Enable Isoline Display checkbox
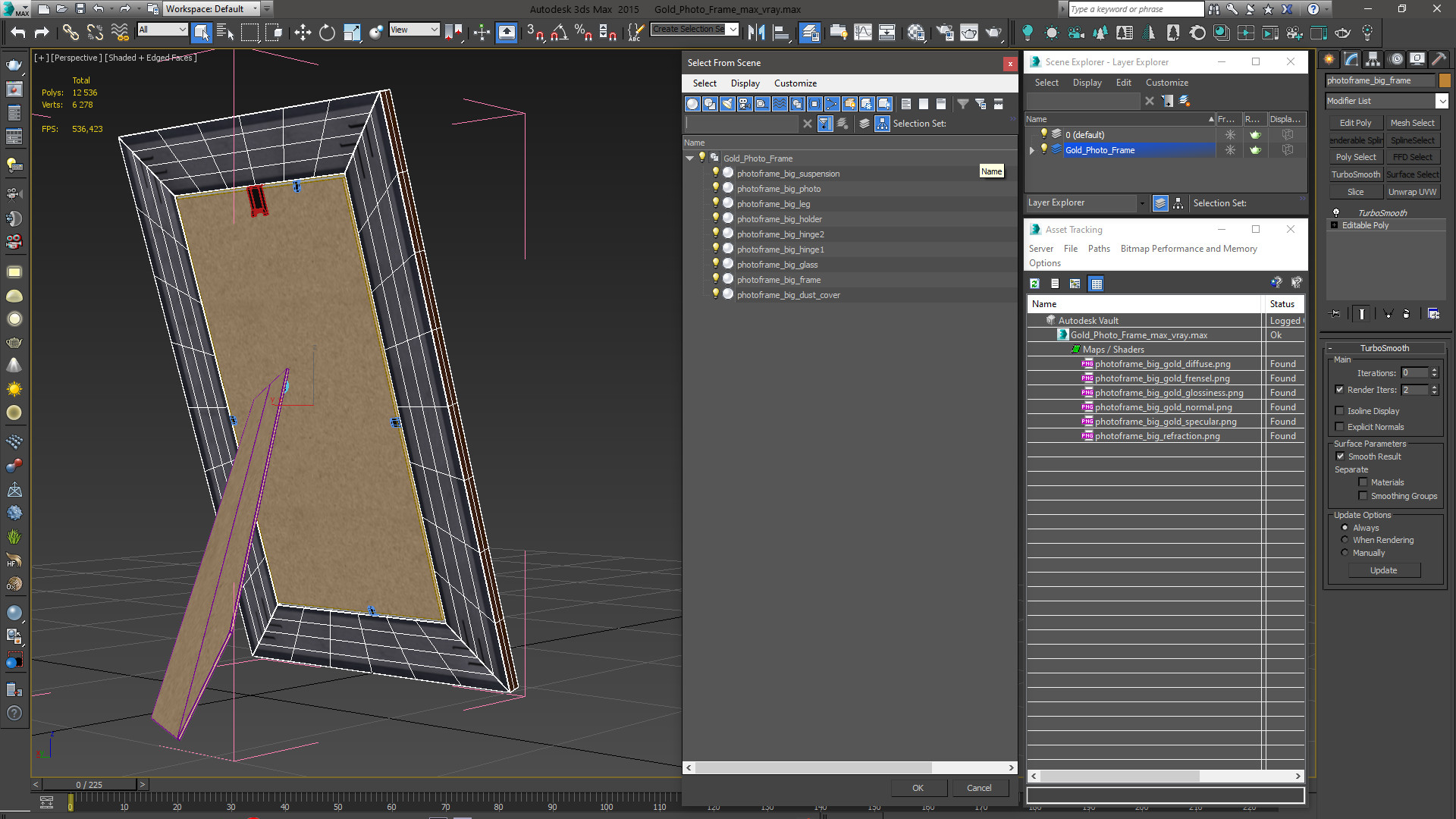The height and width of the screenshot is (819, 1456). [x=1339, y=411]
